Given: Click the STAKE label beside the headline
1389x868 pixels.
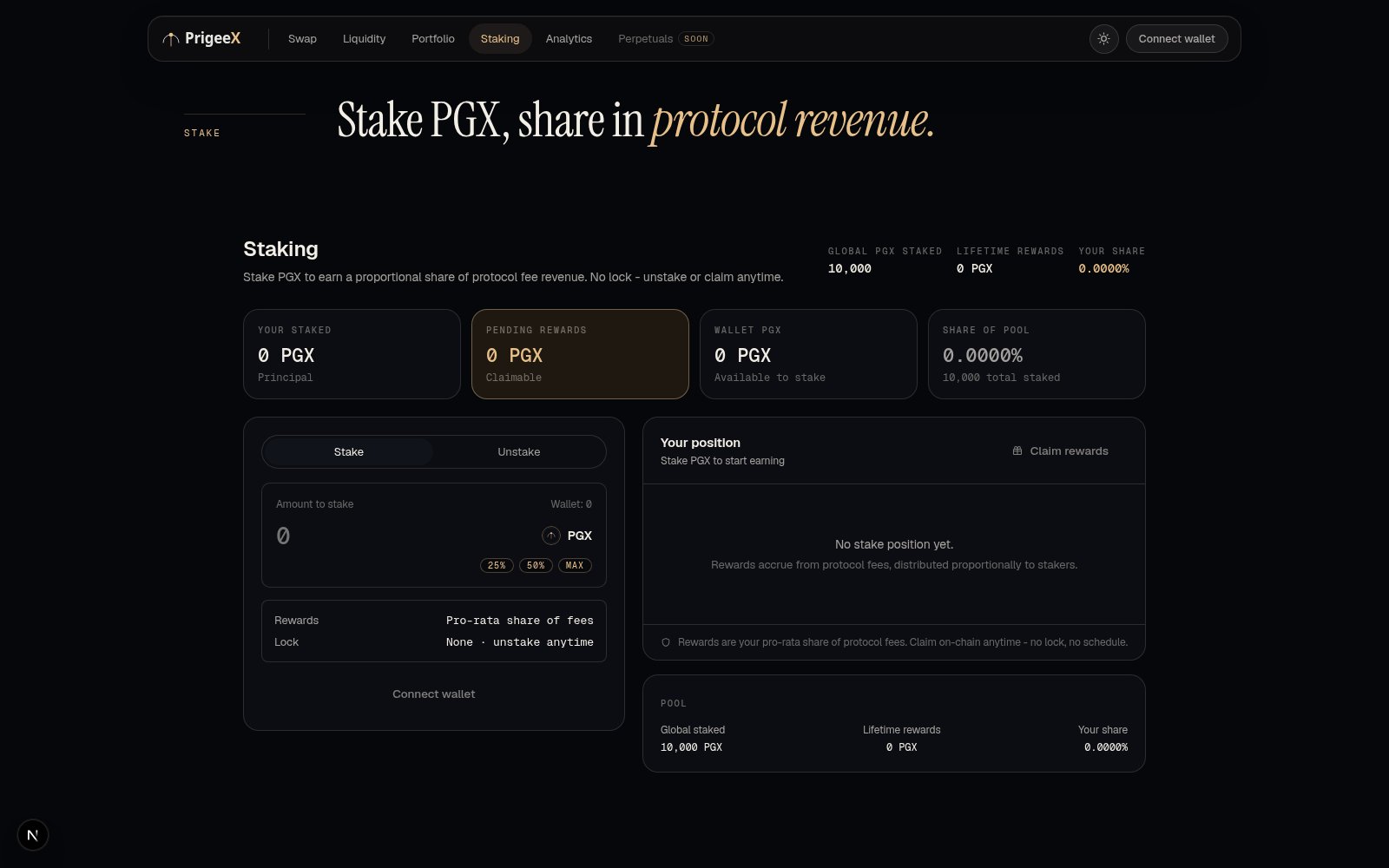Looking at the screenshot, I should click(202, 133).
